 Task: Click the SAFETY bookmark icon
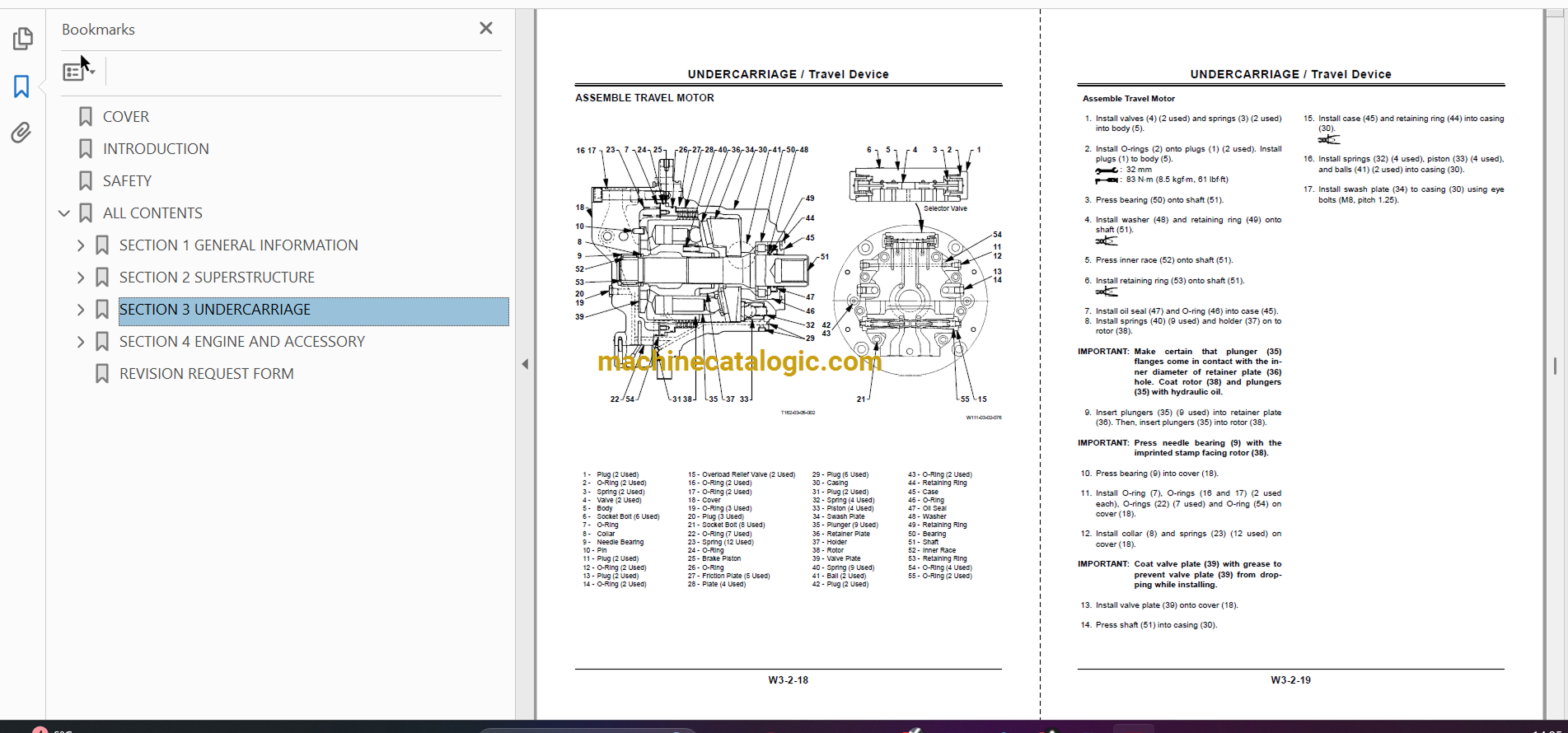tap(86, 181)
